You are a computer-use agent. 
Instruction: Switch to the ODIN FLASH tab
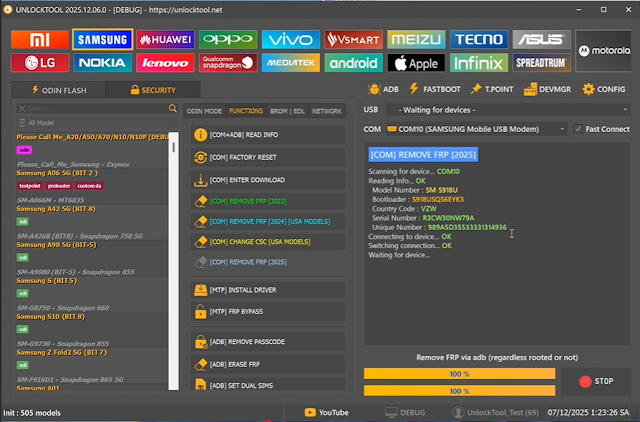coord(56,90)
